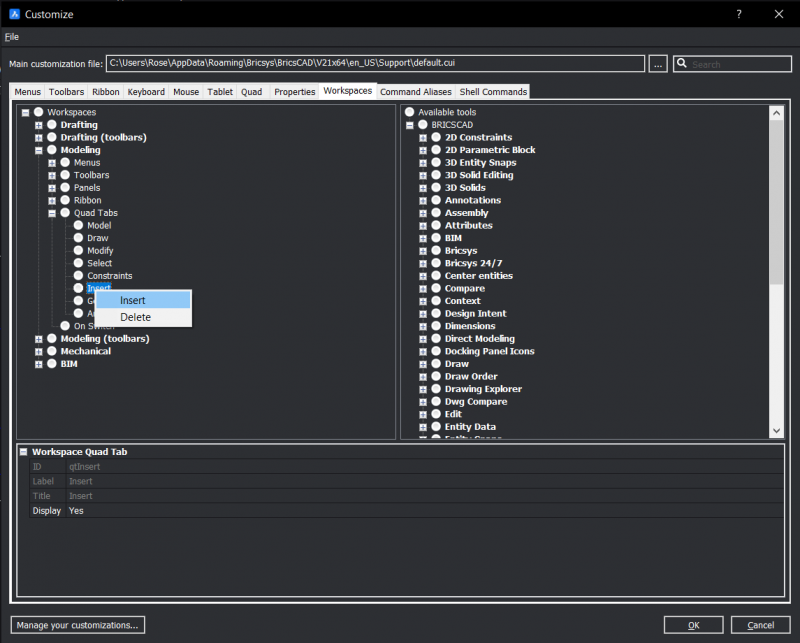Open the Manage your customizations dialog
The width and height of the screenshot is (800, 643).
click(76, 624)
